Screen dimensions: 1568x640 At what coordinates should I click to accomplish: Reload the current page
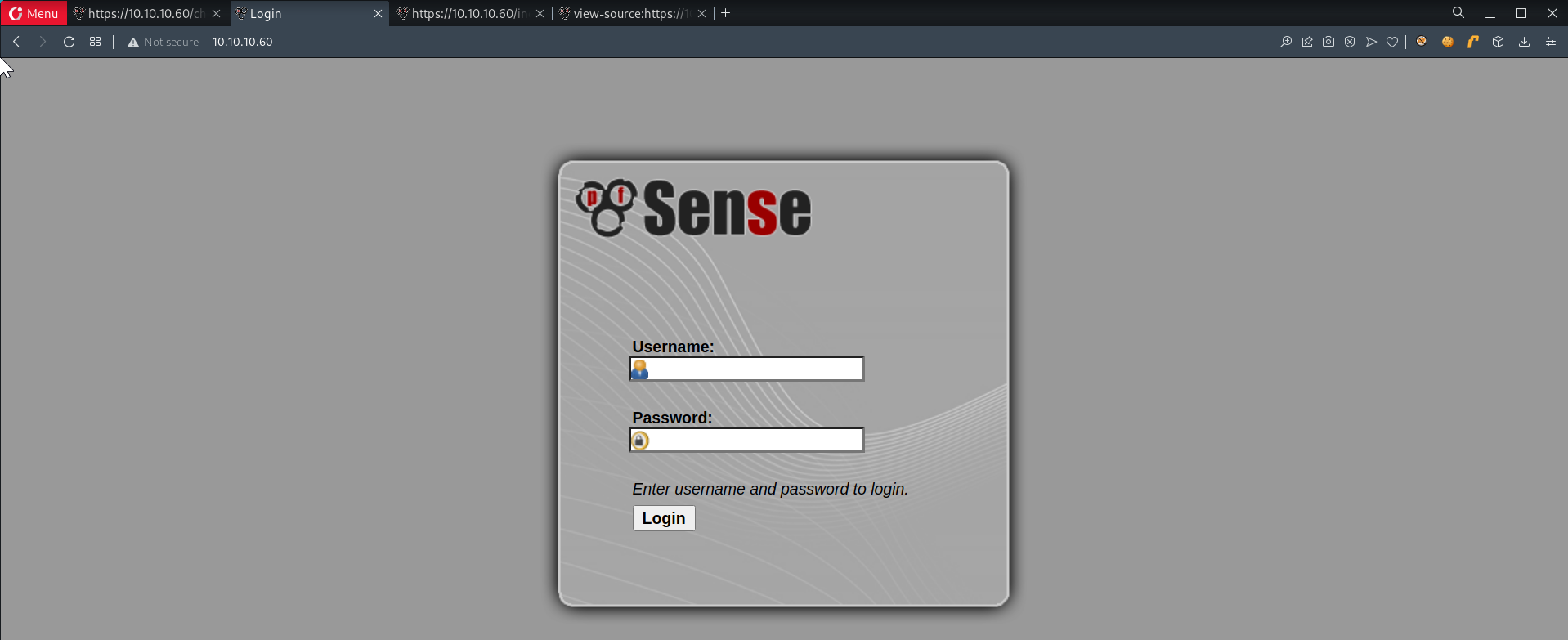coord(69,42)
